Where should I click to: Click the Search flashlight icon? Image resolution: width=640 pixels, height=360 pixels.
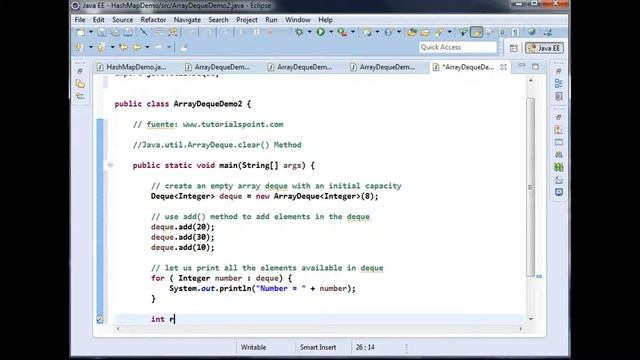point(440,32)
